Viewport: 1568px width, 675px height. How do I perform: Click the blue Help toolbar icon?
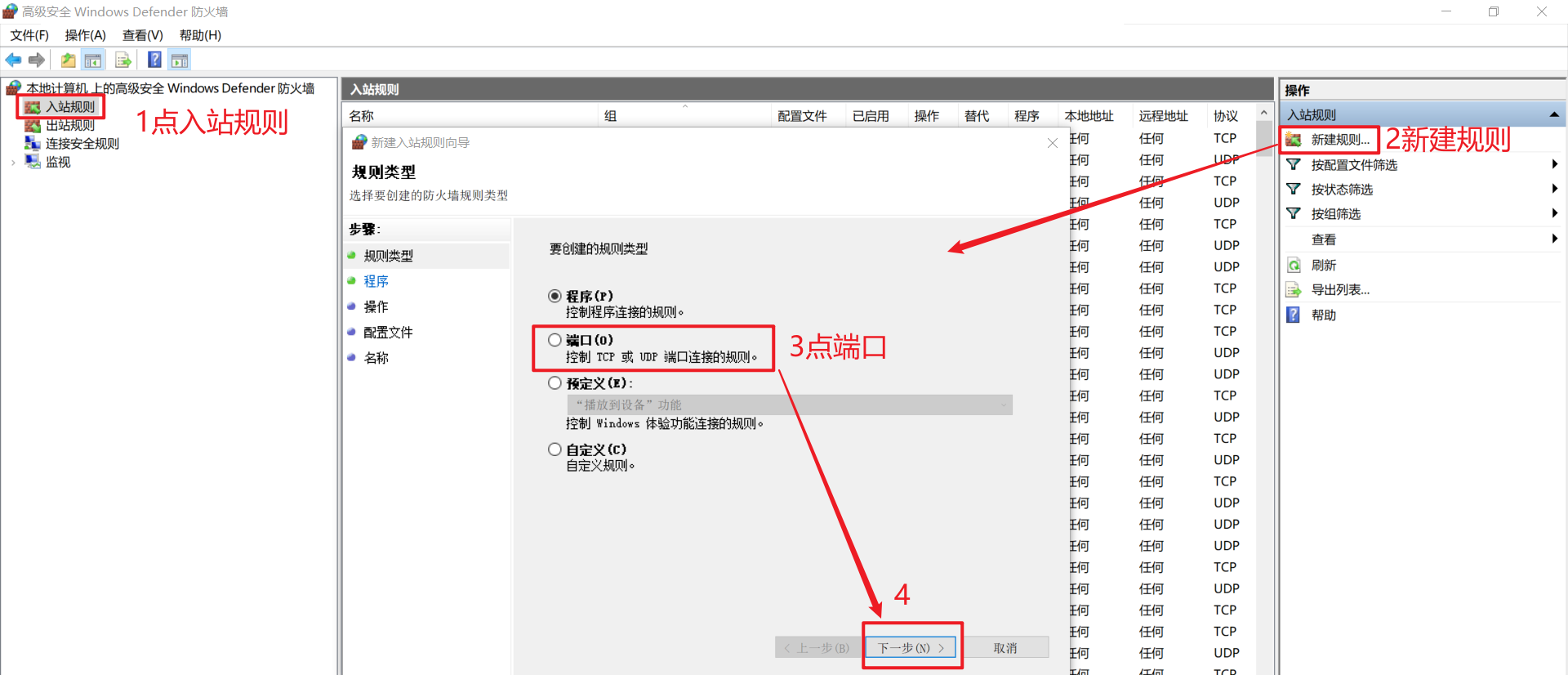point(154,60)
